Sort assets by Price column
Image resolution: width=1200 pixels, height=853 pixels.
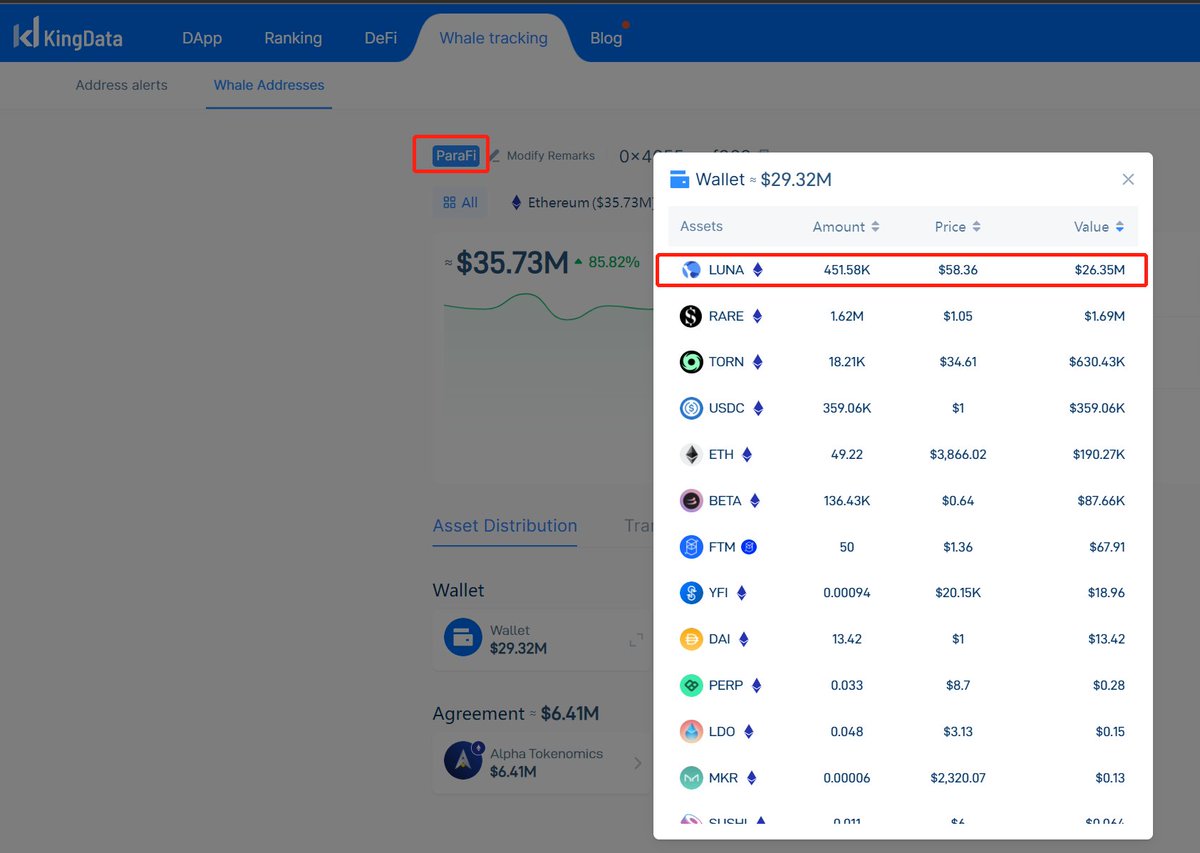[x=957, y=227]
